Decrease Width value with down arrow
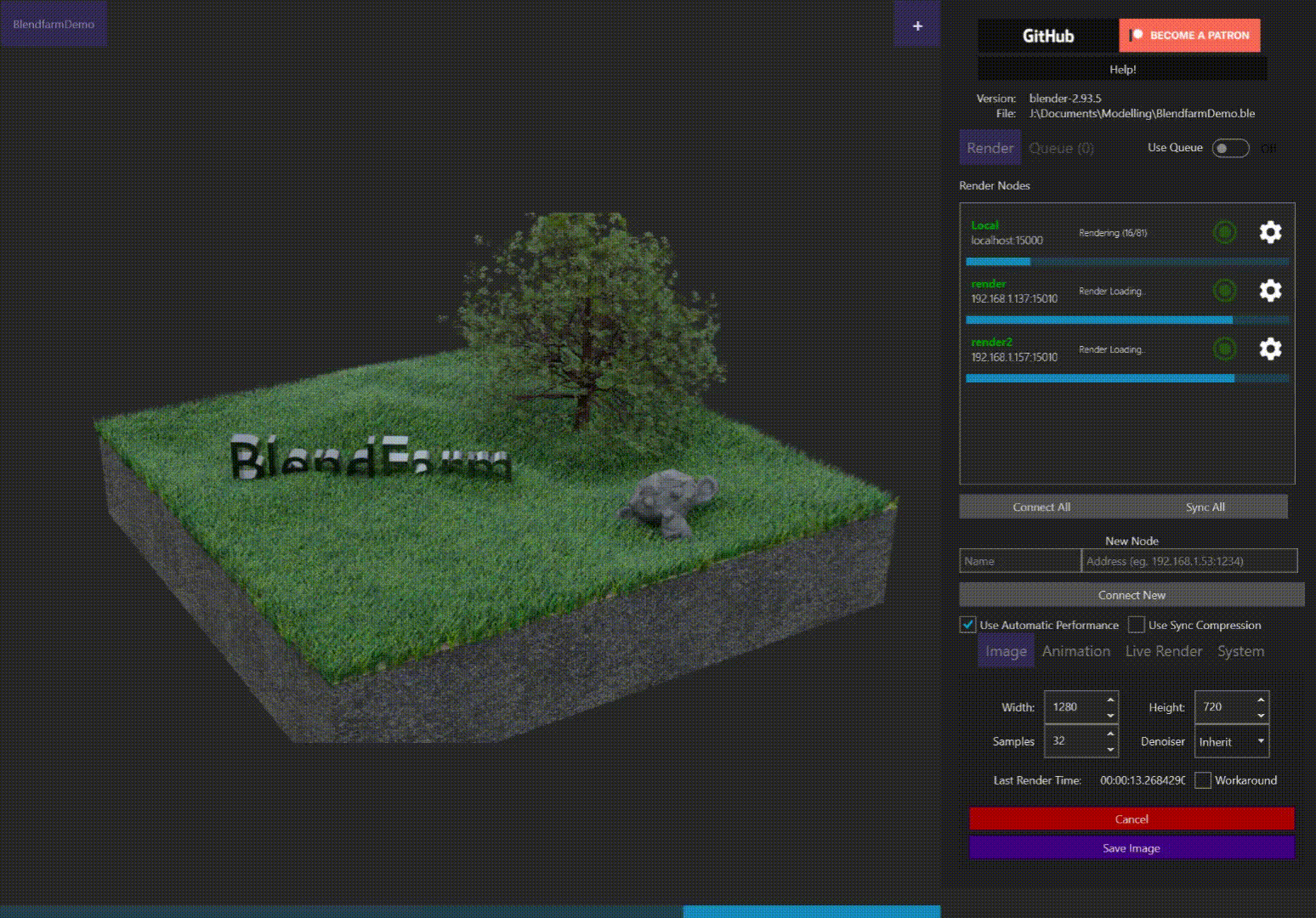Screen dimensions: 1316x918 [x=1110, y=716]
